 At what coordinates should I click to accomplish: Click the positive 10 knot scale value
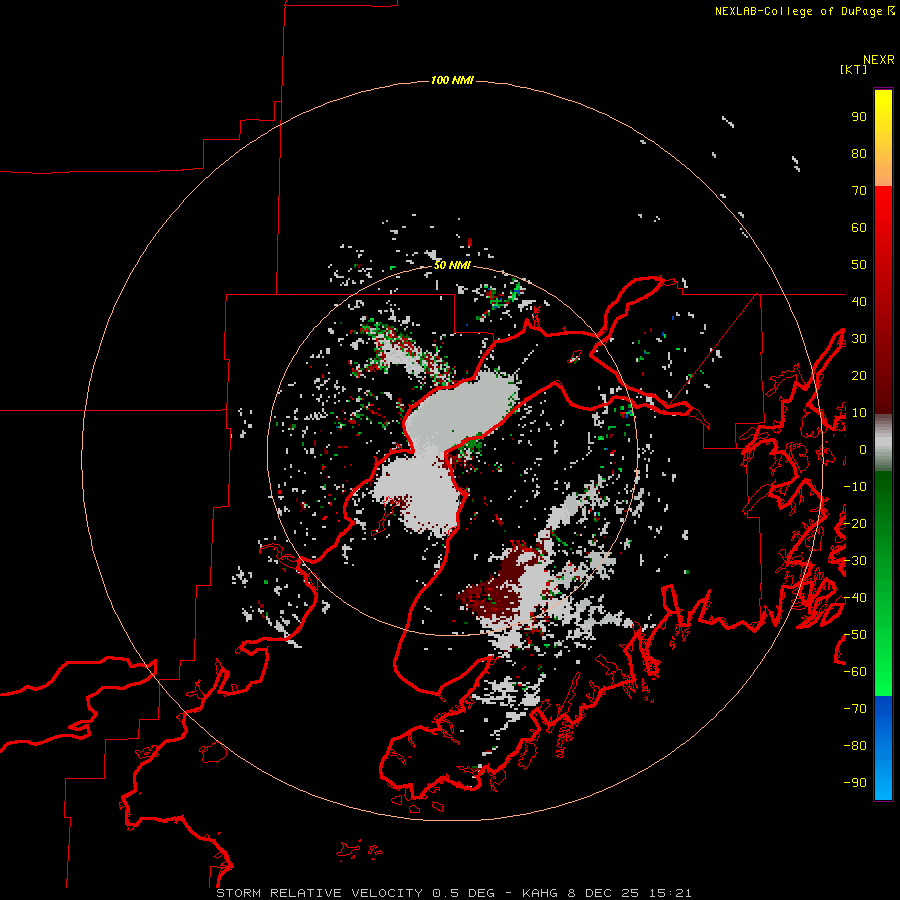(859, 413)
